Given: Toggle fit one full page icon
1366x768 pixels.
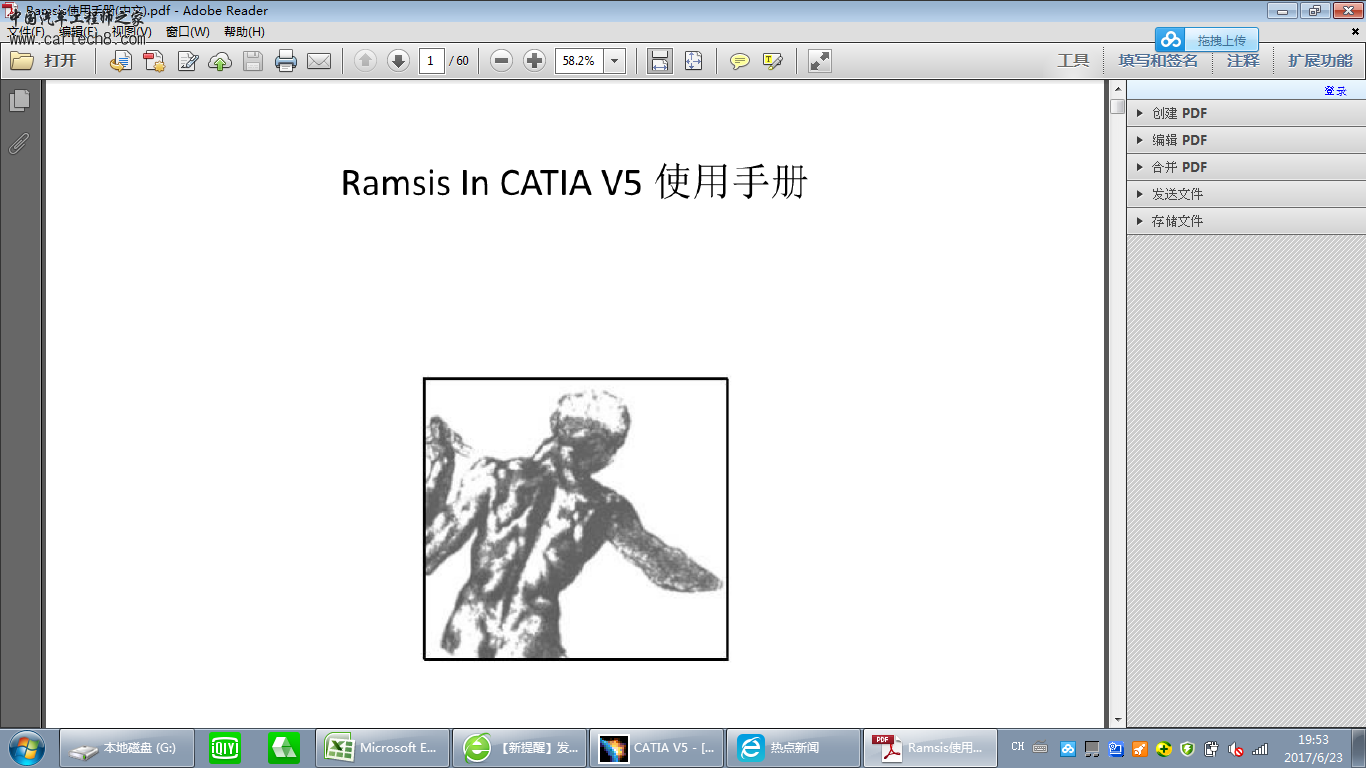Looking at the screenshot, I should 693,61.
